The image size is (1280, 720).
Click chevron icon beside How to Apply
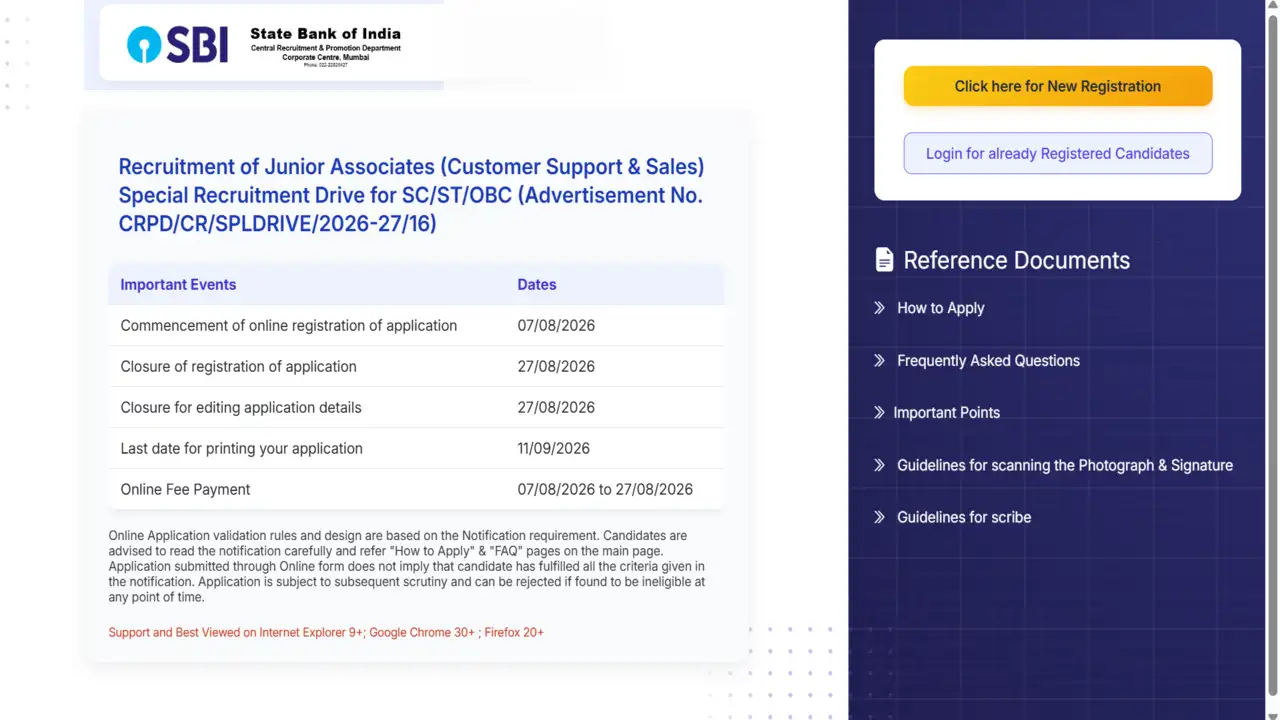(x=879, y=308)
